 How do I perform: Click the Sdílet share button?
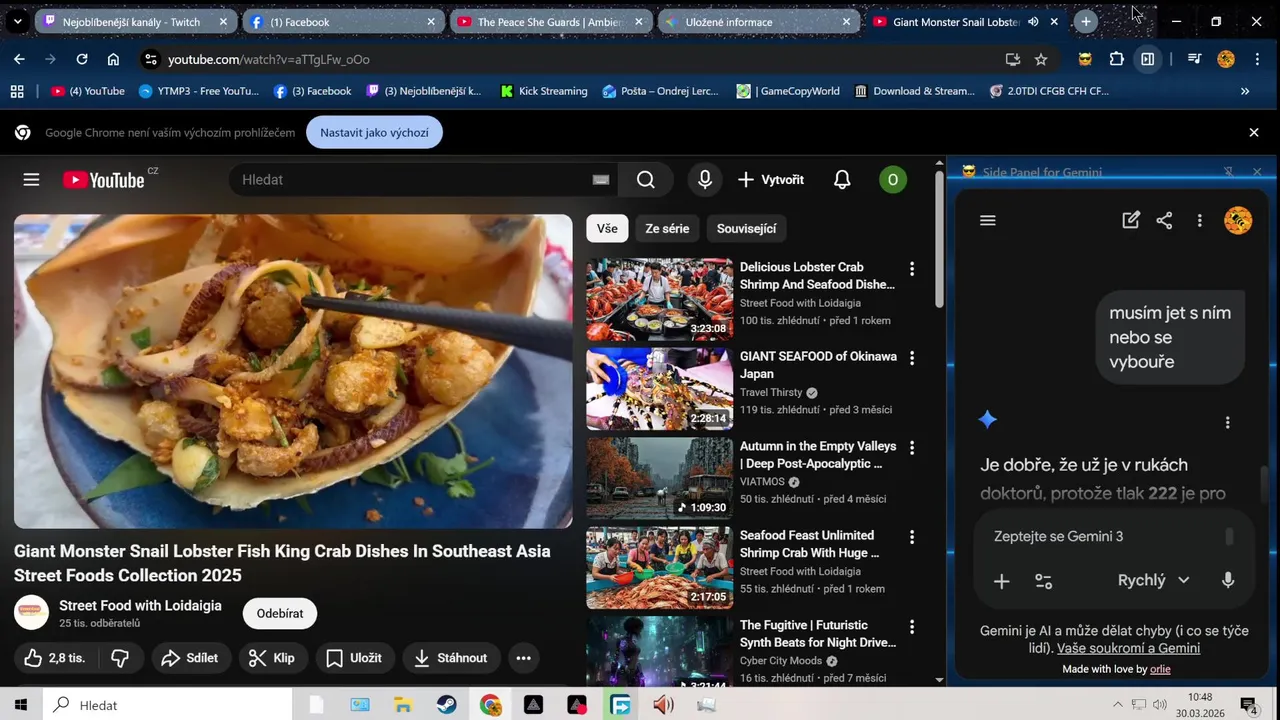click(190, 658)
